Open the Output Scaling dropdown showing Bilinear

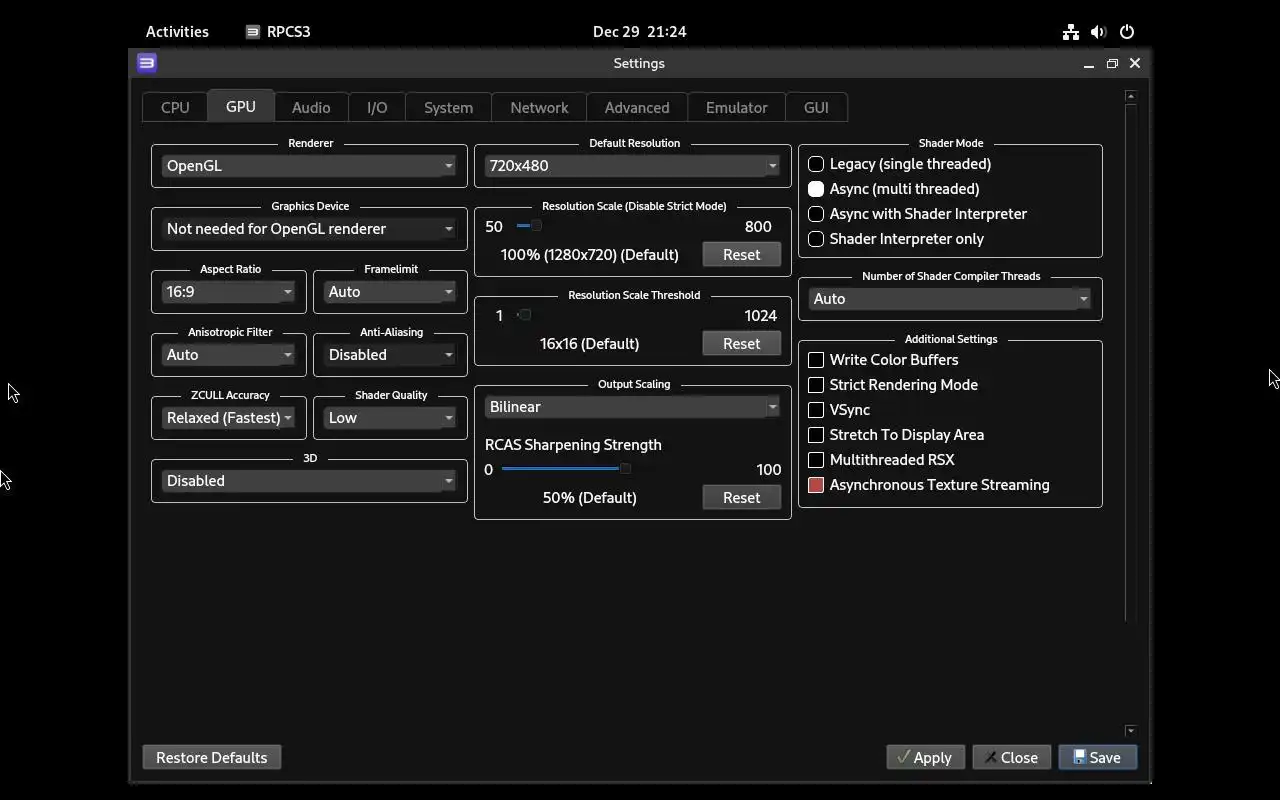(x=632, y=407)
